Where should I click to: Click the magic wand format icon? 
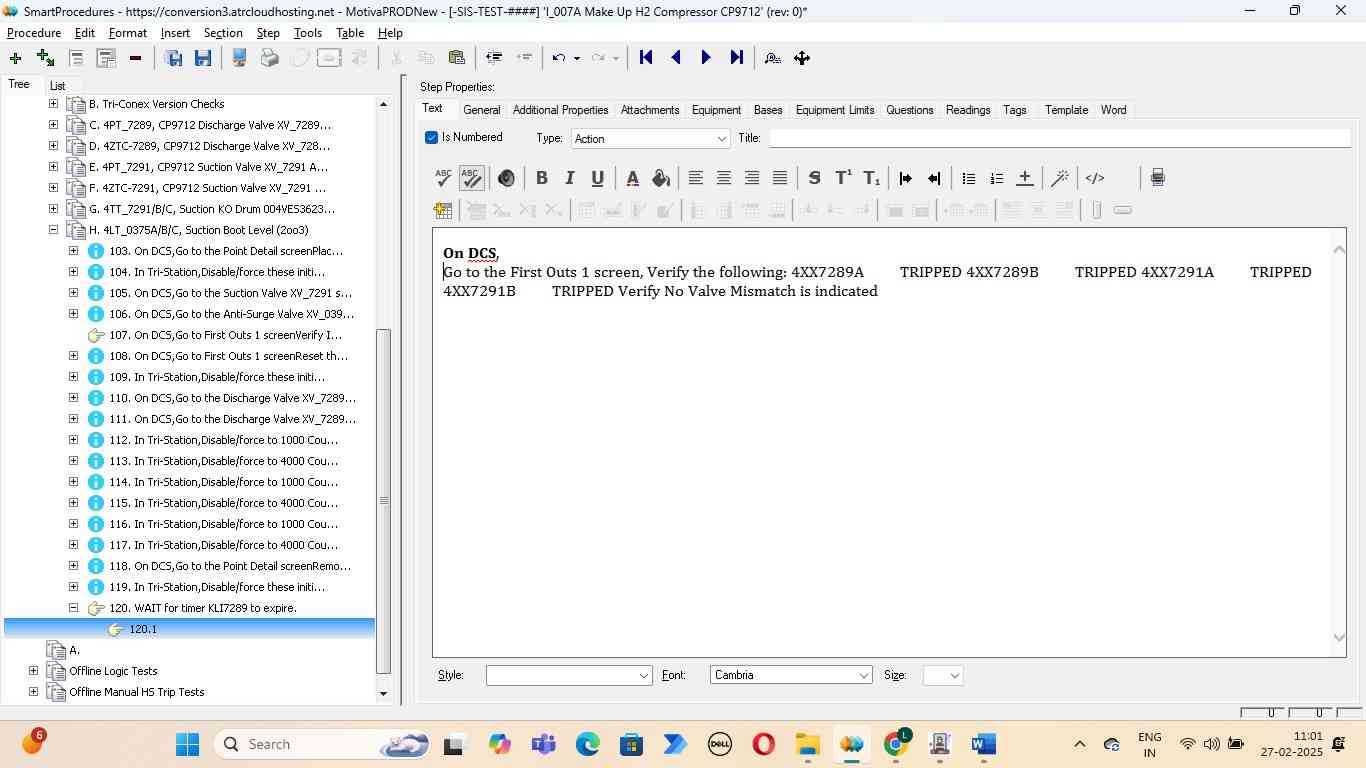pyautogui.click(x=1059, y=178)
